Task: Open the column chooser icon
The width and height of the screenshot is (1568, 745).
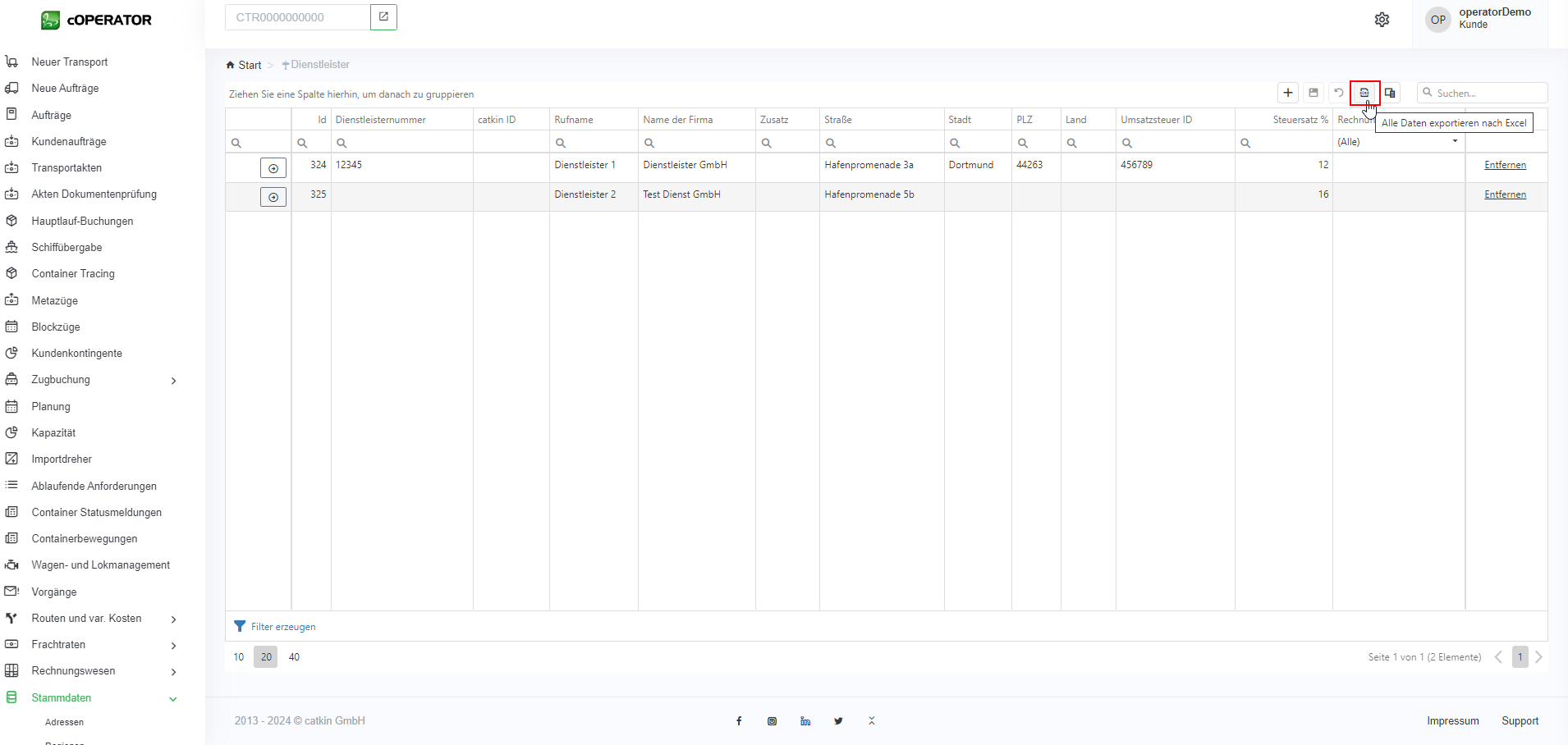Action: 1390,93
